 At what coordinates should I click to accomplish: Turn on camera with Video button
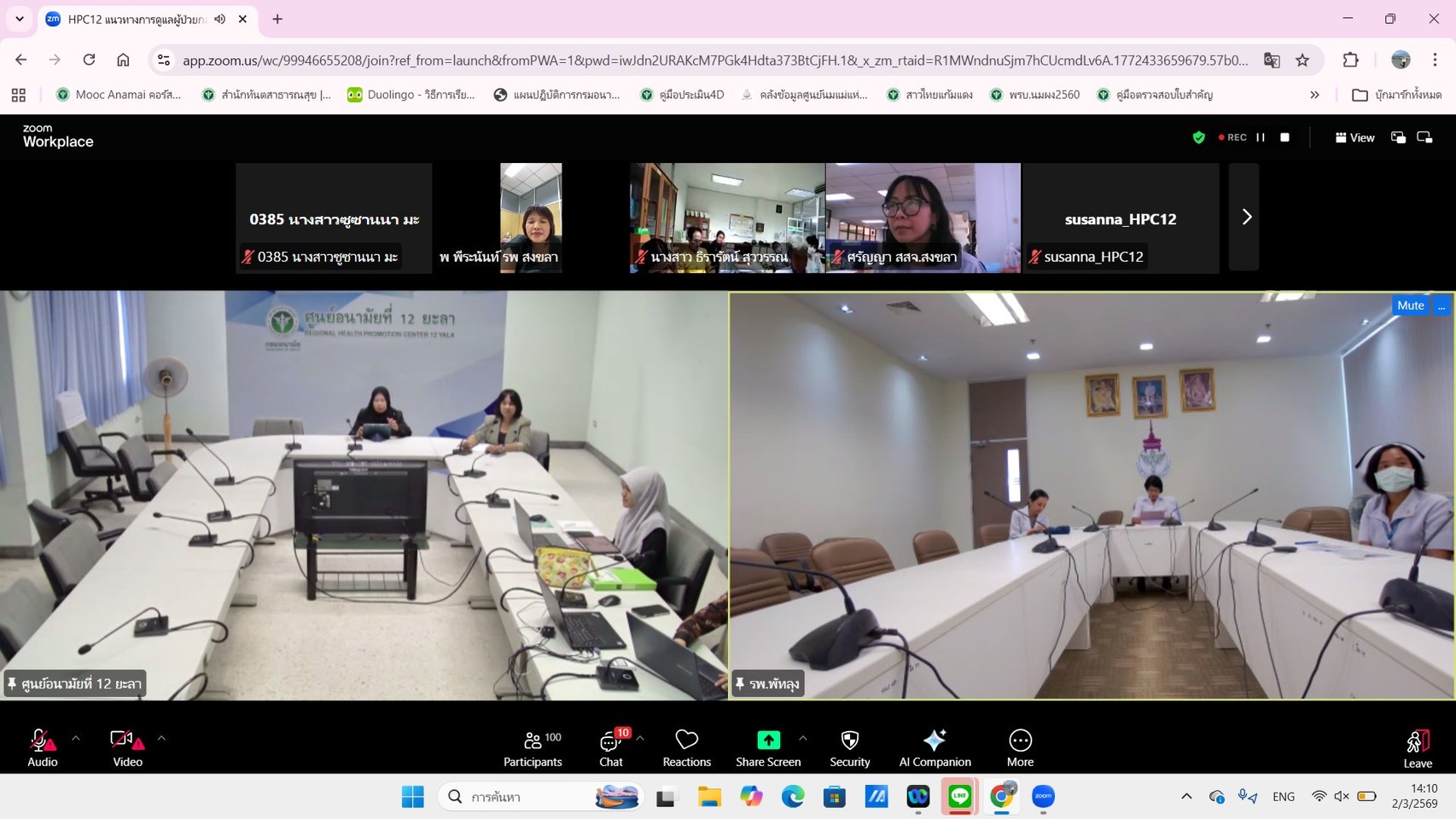(x=127, y=747)
